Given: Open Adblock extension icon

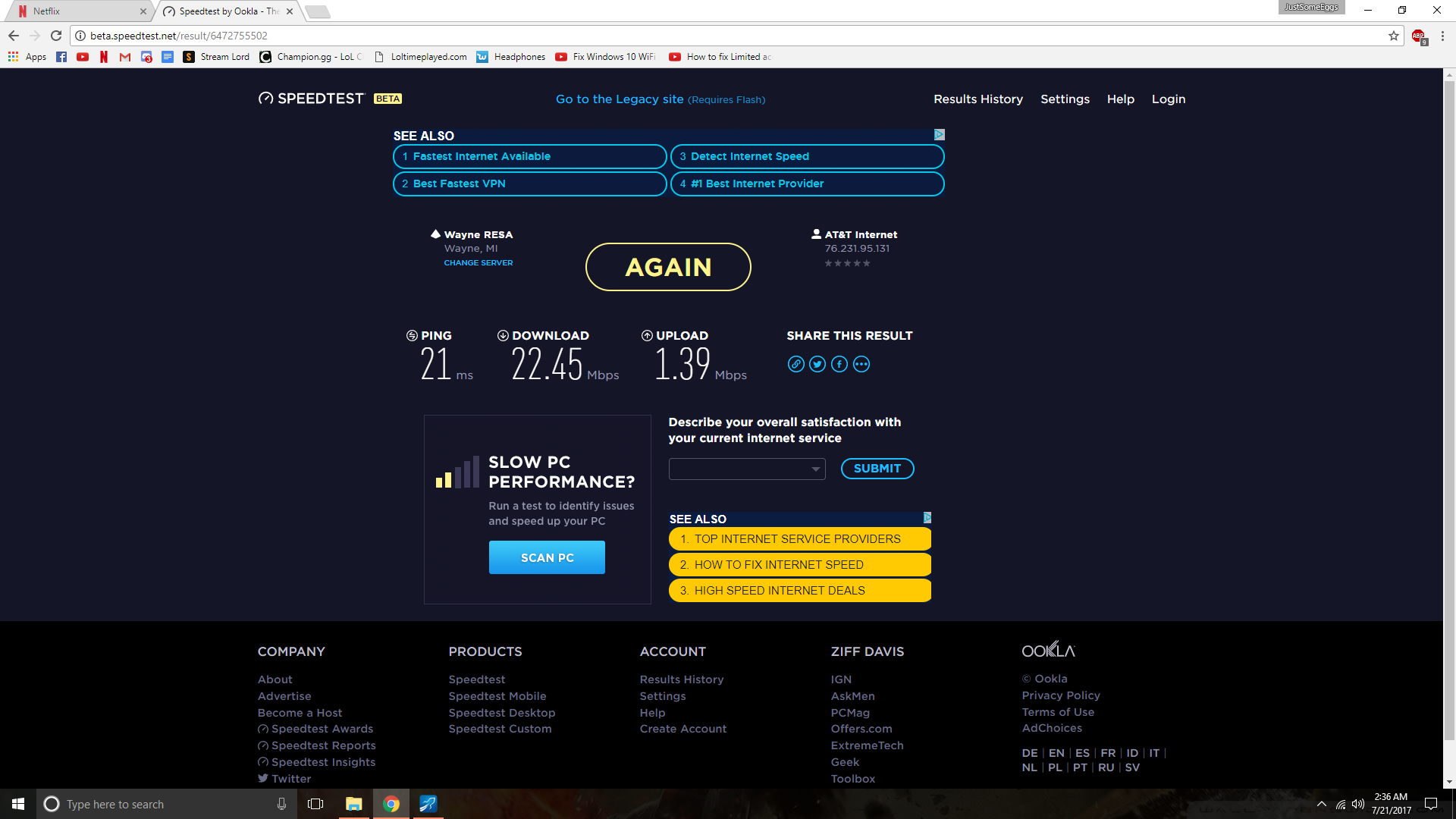Looking at the screenshot, I should click(x=1418, y=36).
